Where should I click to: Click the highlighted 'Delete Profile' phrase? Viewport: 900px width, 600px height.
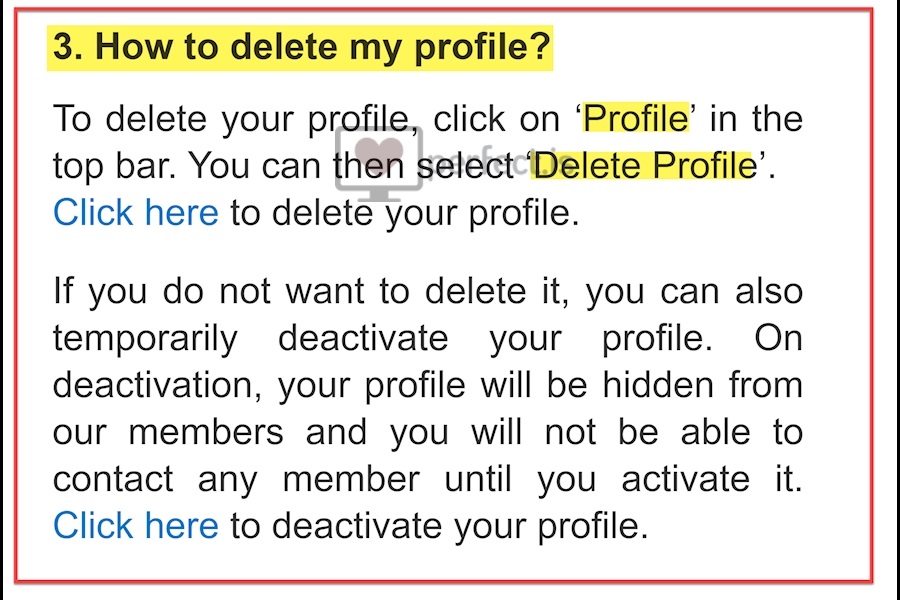(x=646, y=166)
